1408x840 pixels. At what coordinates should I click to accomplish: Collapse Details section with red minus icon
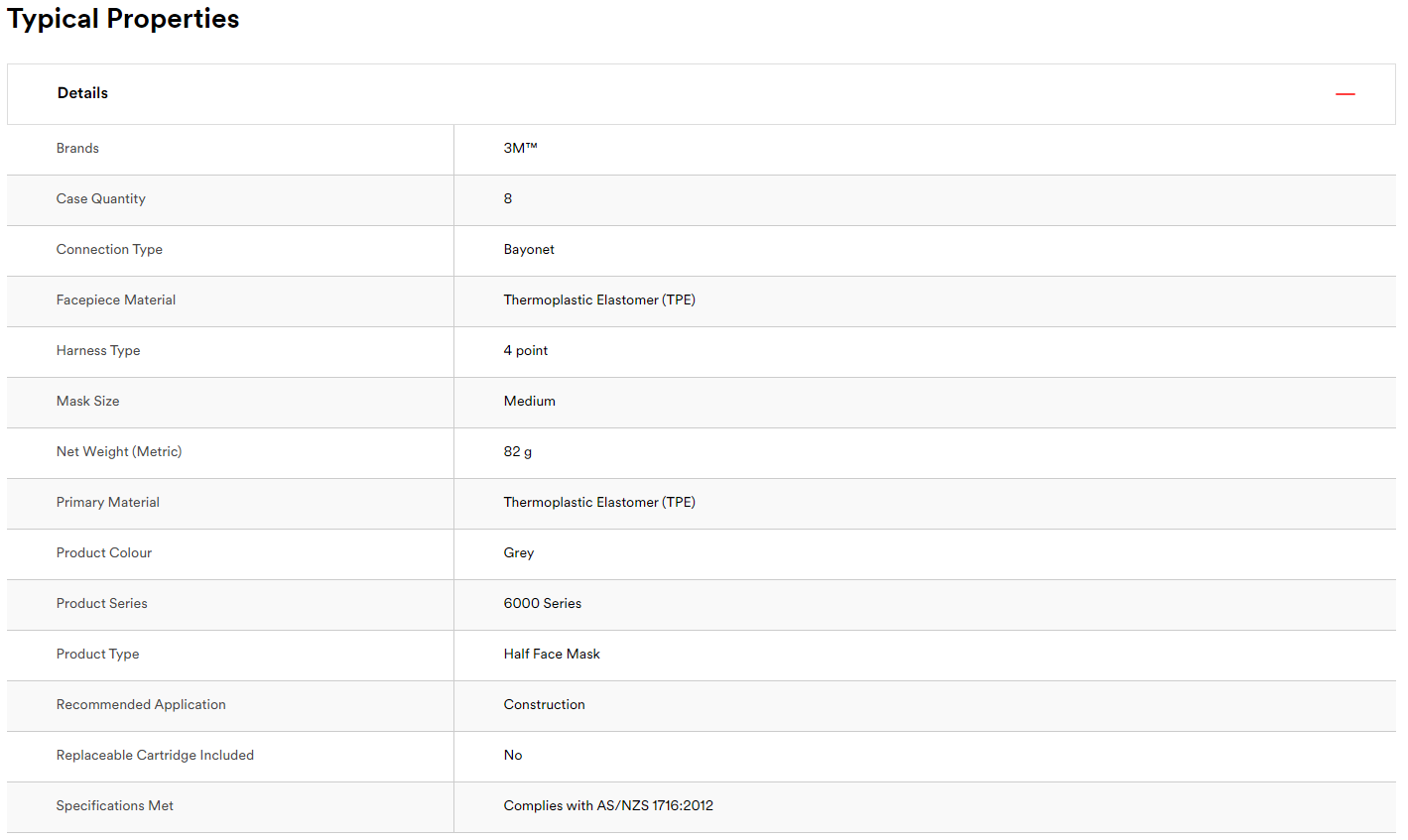coord(1344,94)
